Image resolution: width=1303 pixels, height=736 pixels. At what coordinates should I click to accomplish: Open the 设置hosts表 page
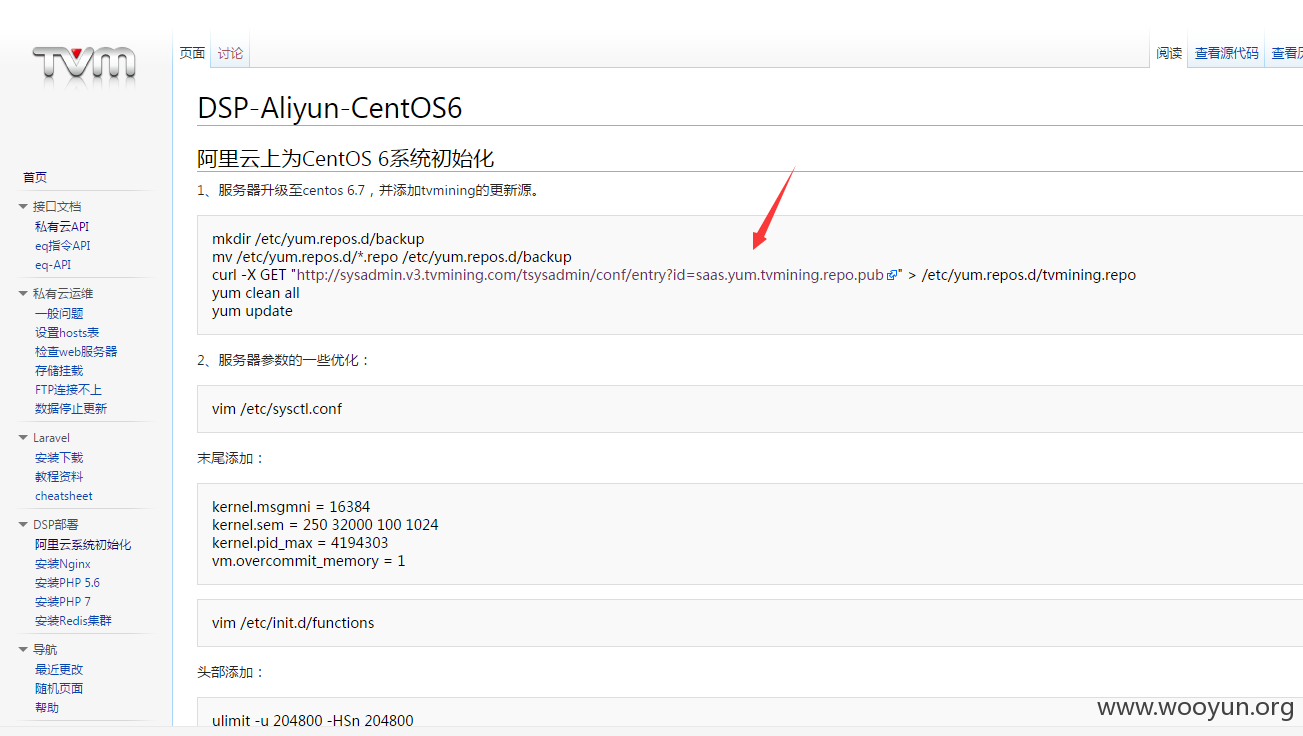tap(67, 333)
